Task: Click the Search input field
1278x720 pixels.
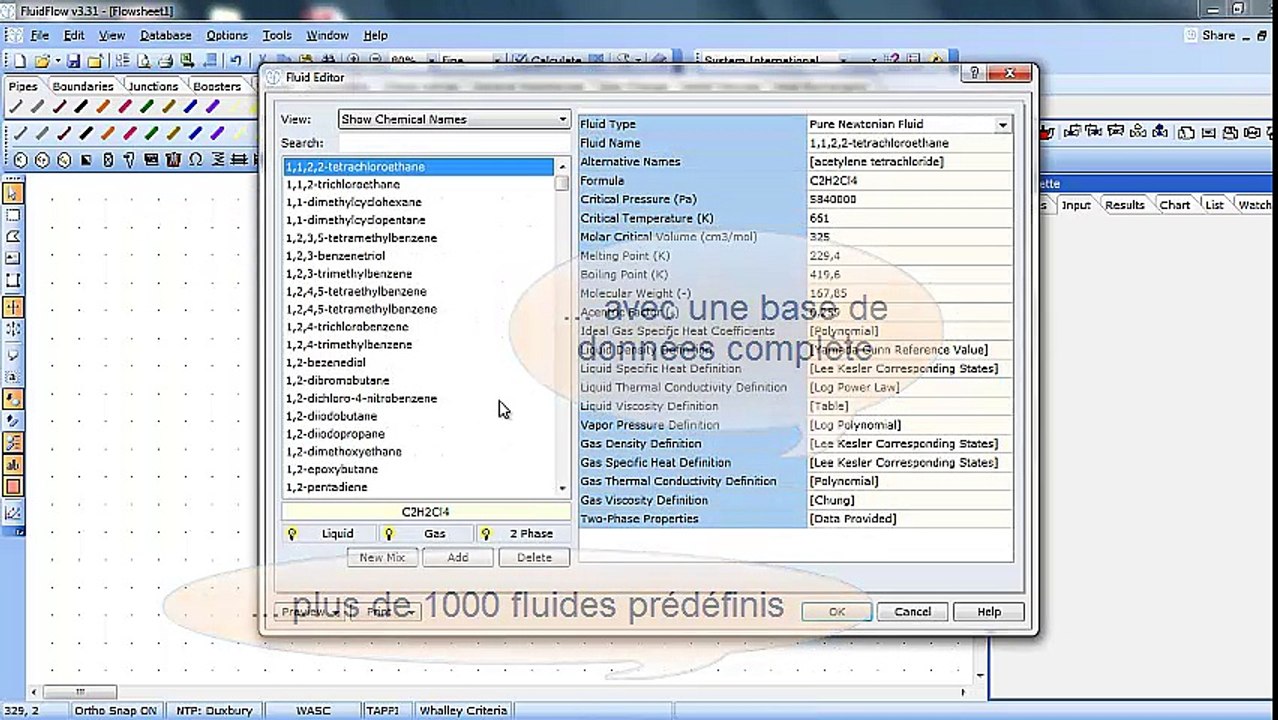Action: pos(454,144)
